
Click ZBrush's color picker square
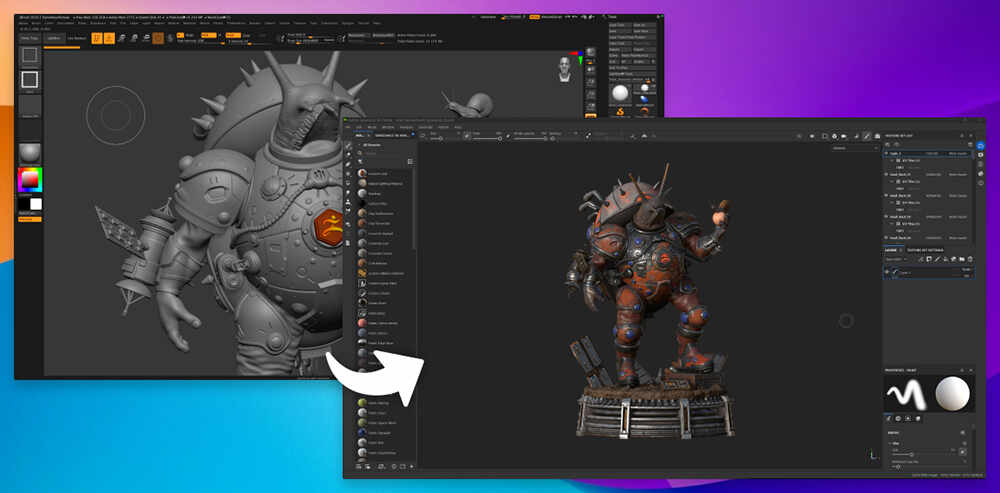29,180
